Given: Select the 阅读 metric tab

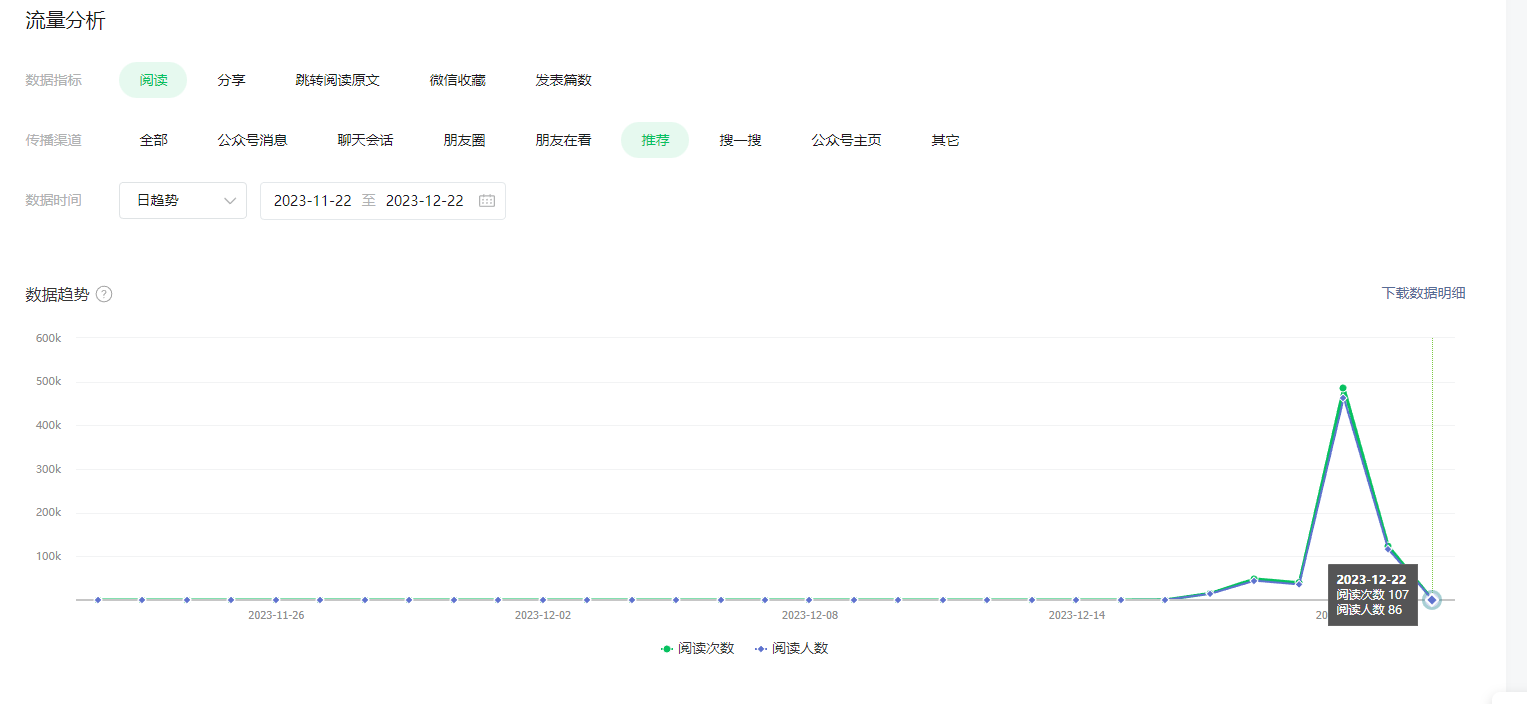Looking at the screenshot, I should pyautogui.click(x=153, y=80).
